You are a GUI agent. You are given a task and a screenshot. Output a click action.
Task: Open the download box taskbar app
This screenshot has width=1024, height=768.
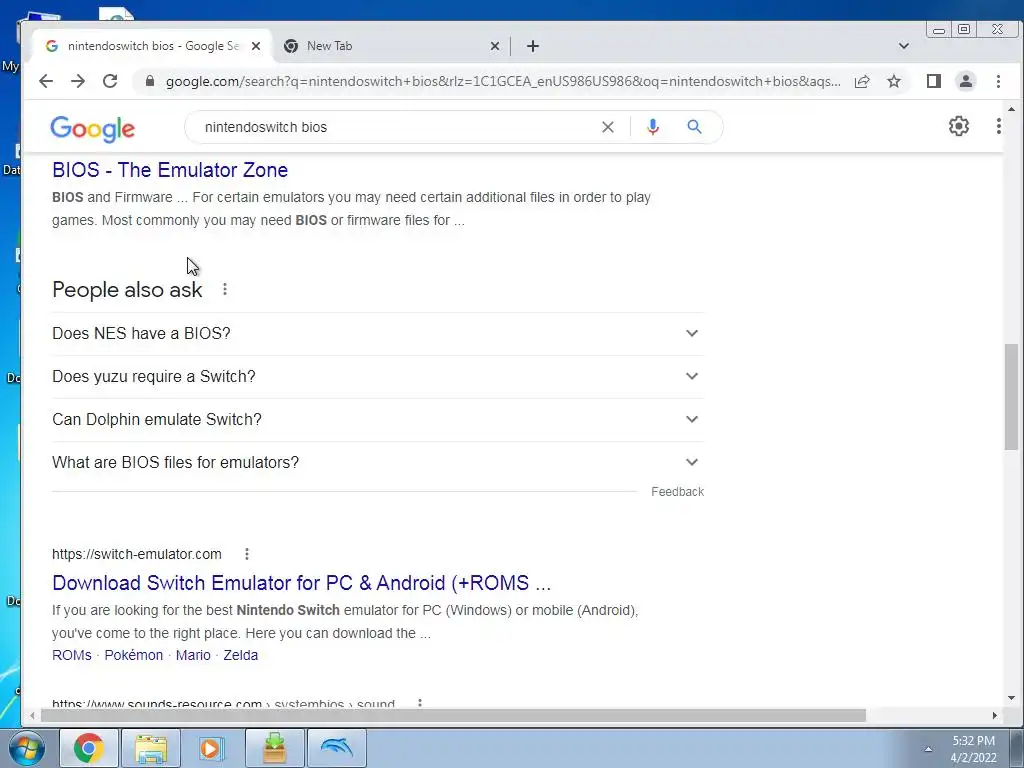pos(274,748)
